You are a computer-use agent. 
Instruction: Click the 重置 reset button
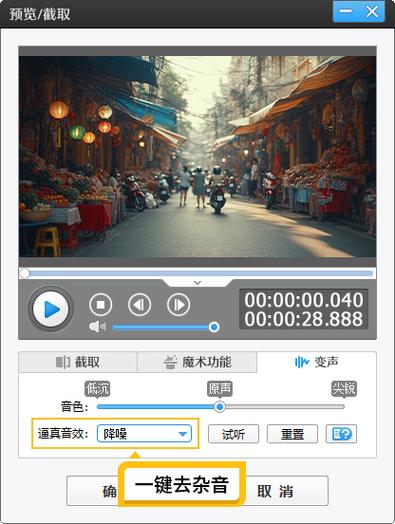click(x=292, y=434)
